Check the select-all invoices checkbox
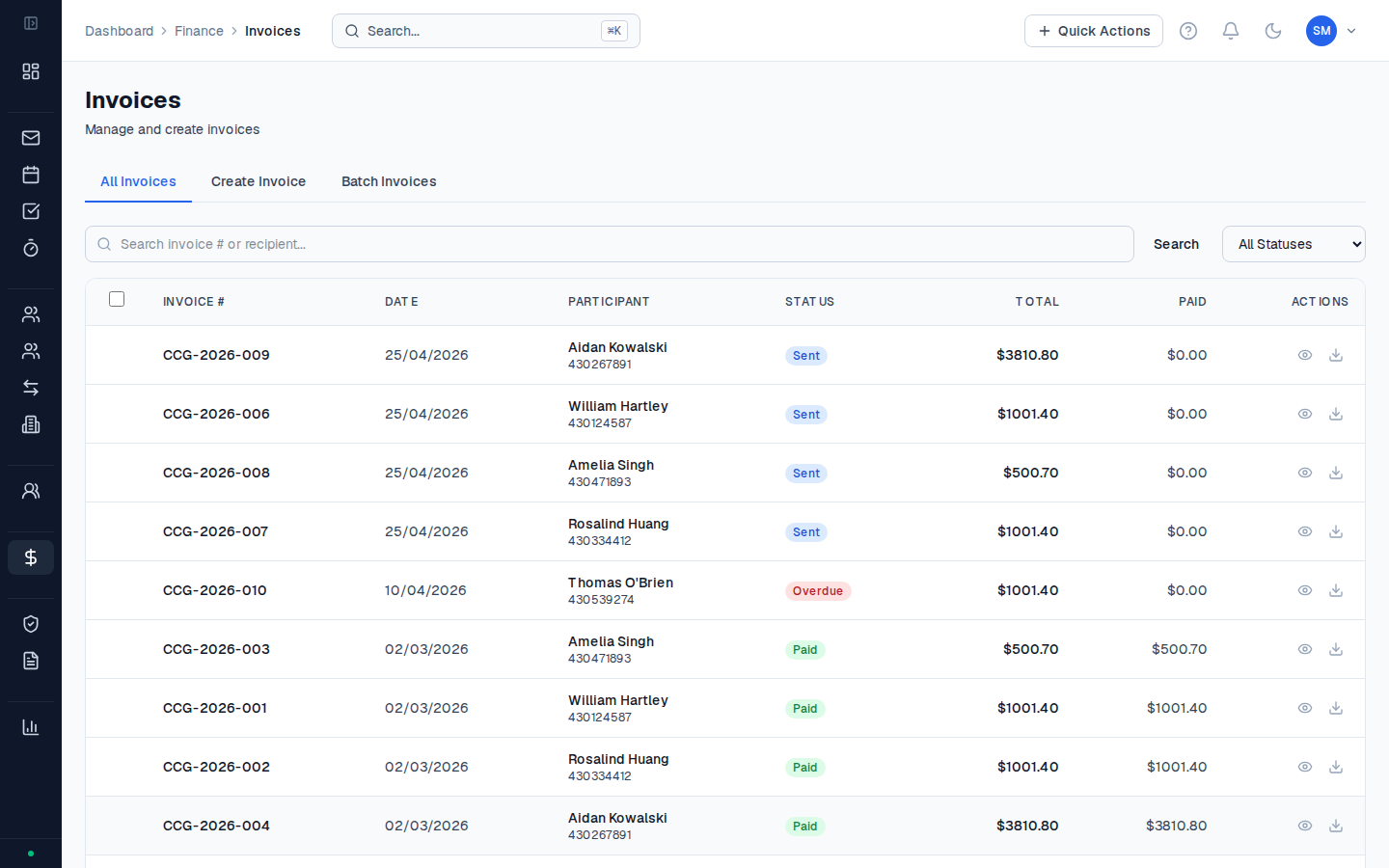 point(117,299)
